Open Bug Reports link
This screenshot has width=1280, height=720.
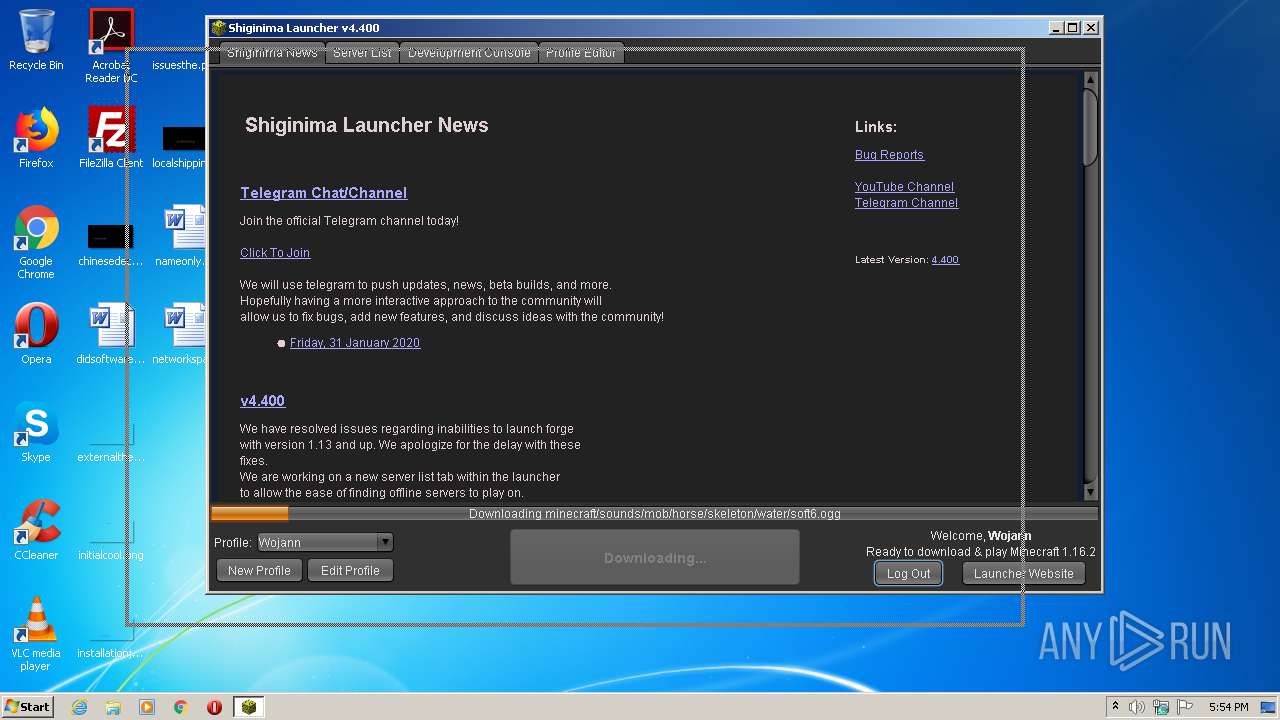pos(889,155)
